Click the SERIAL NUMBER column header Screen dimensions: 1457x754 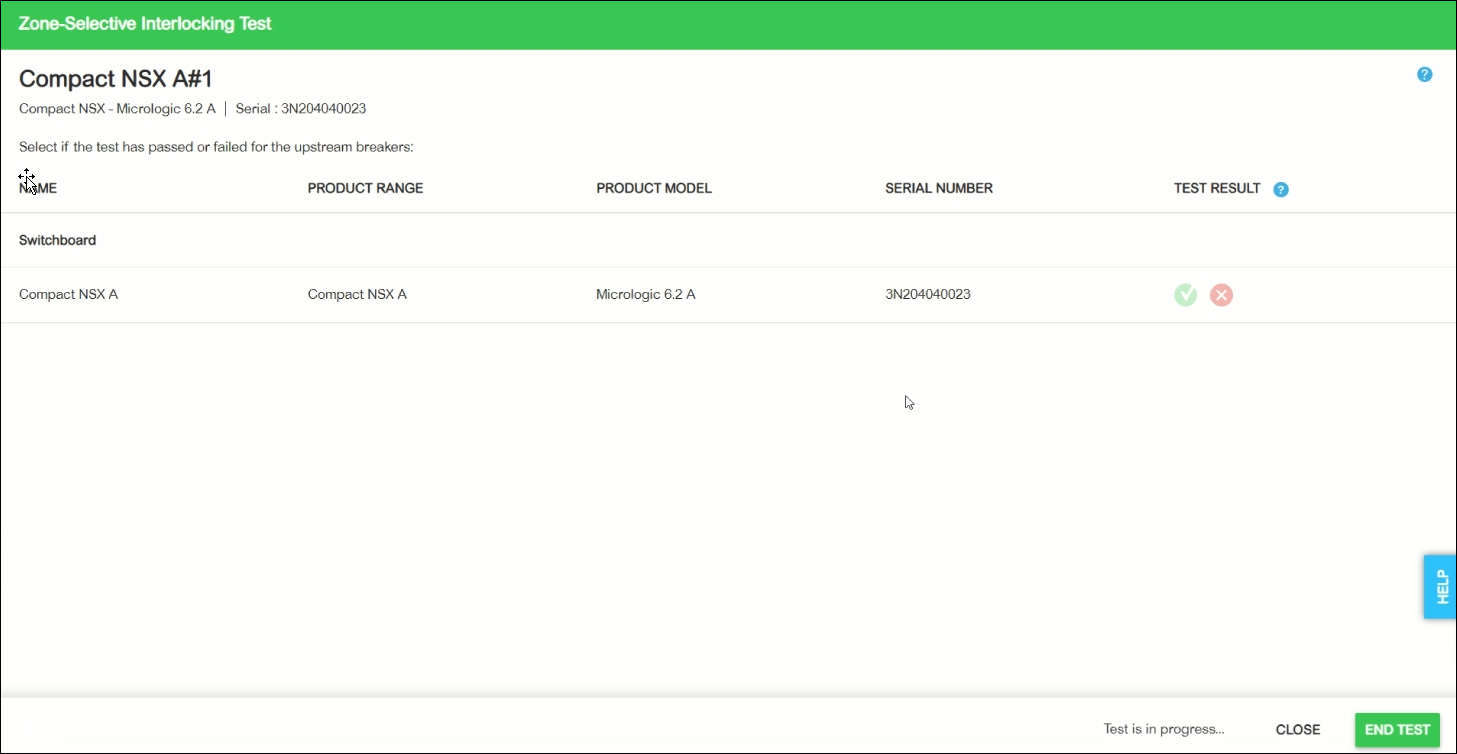(x=939, y=188)
